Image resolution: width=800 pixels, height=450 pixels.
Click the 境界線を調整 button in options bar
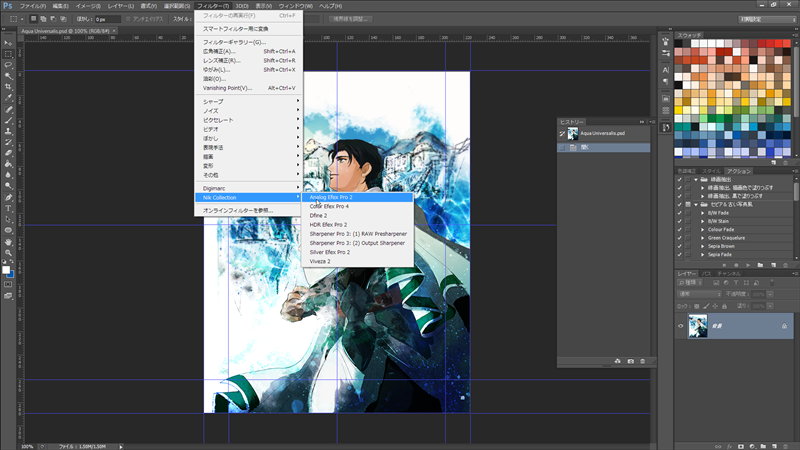point(351,19)
